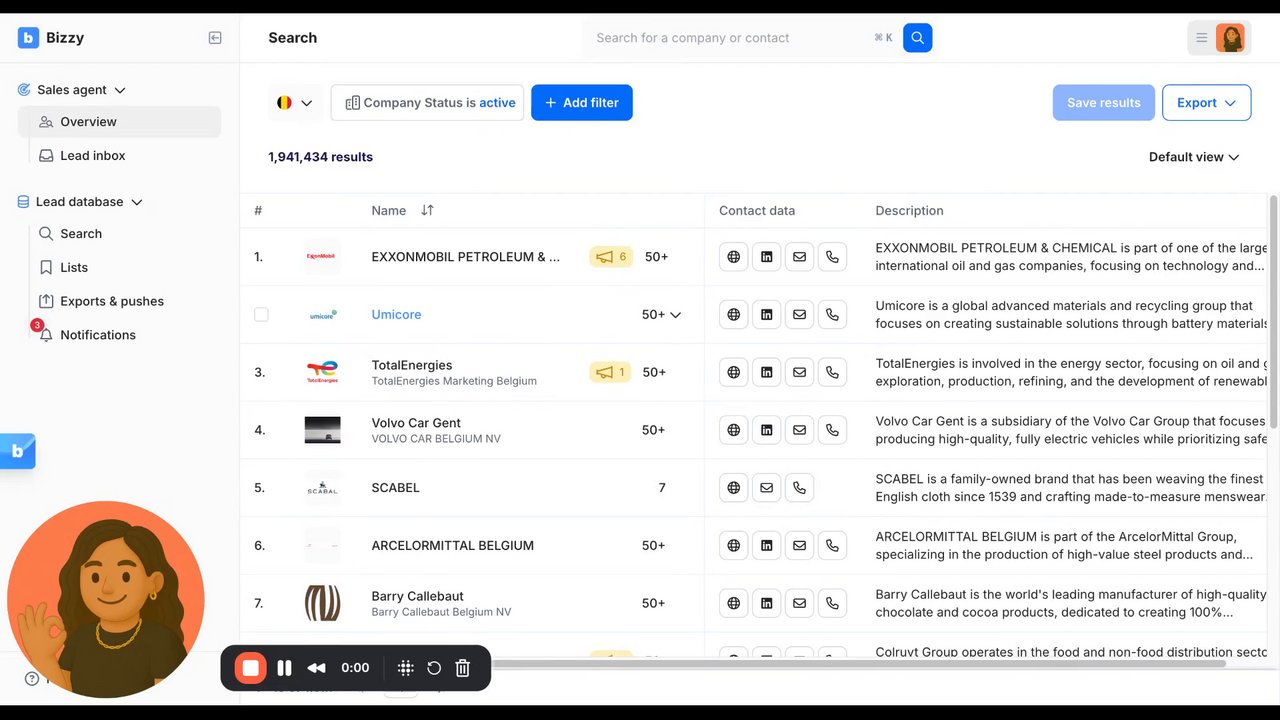Open website globe icon for Barry Callebaut
This screenshot has width=1280, height=720.
pyautogui.click(x=734, y=603)
